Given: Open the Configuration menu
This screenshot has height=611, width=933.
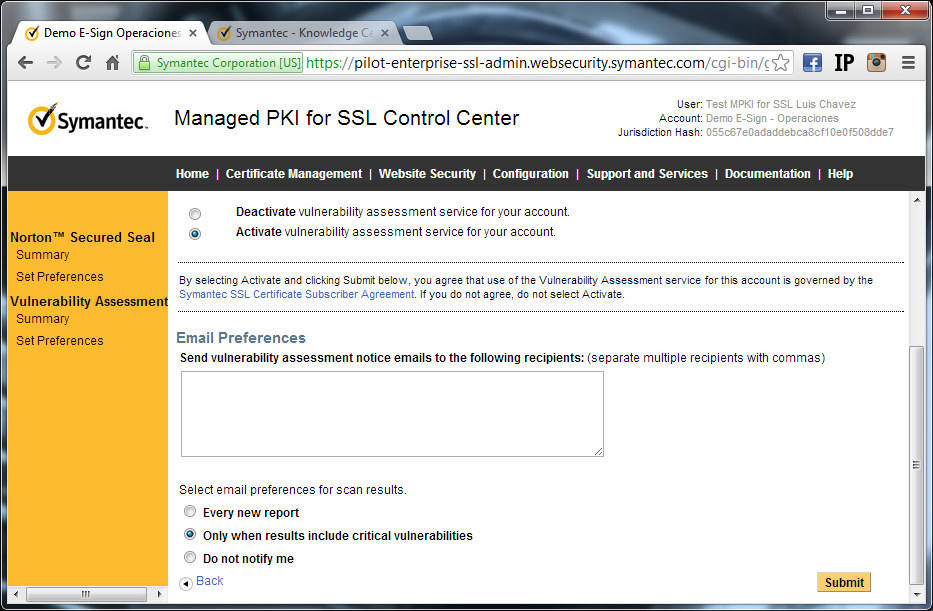Looking at the screenshot, I should (530, 174).
